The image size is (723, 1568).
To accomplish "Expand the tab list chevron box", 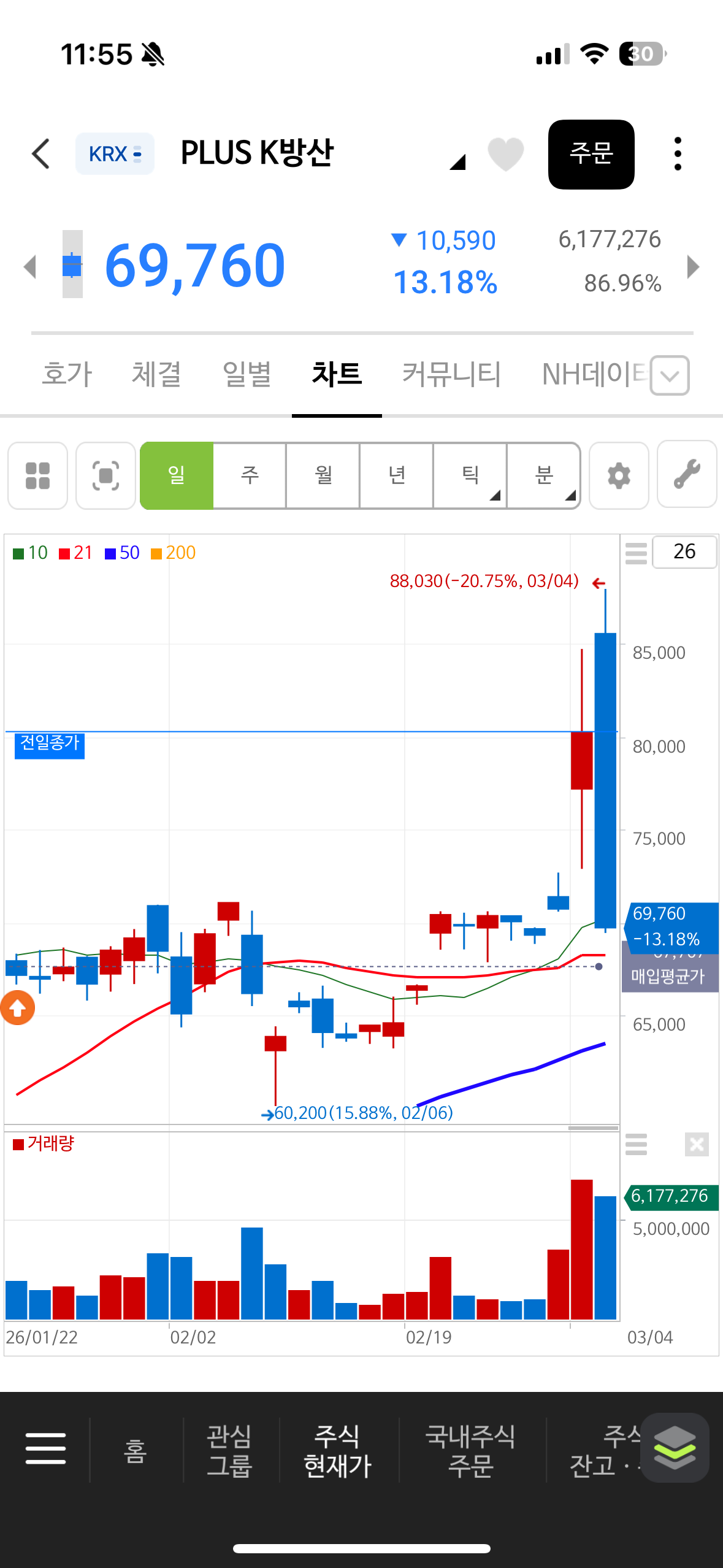I will click(x=670, y=375).
